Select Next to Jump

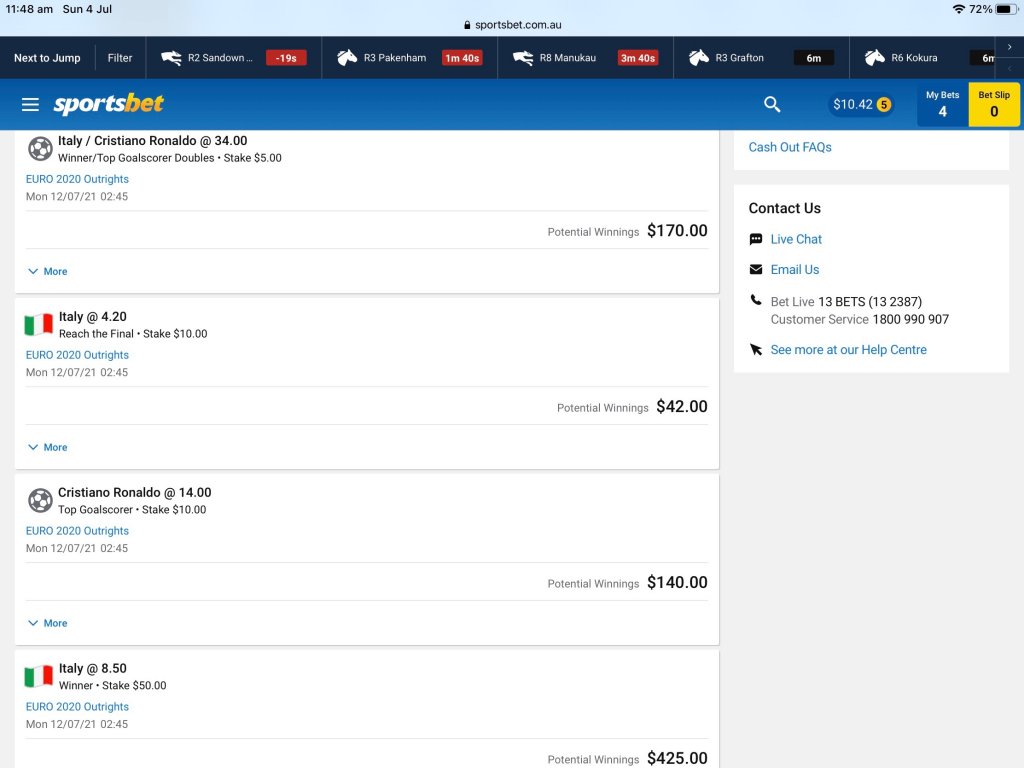[x=47, y=58]
